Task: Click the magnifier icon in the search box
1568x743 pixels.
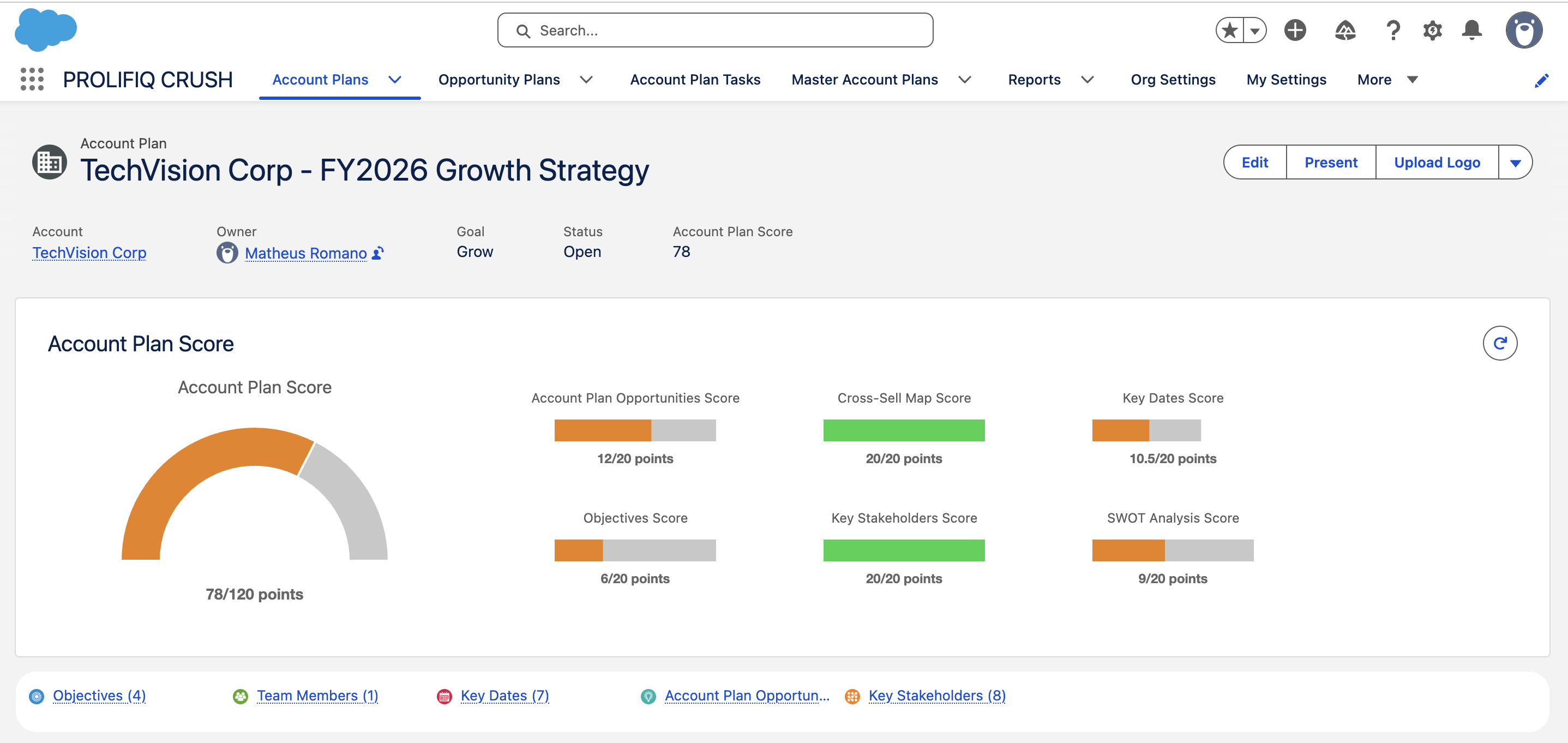Action: click(523, 31)
